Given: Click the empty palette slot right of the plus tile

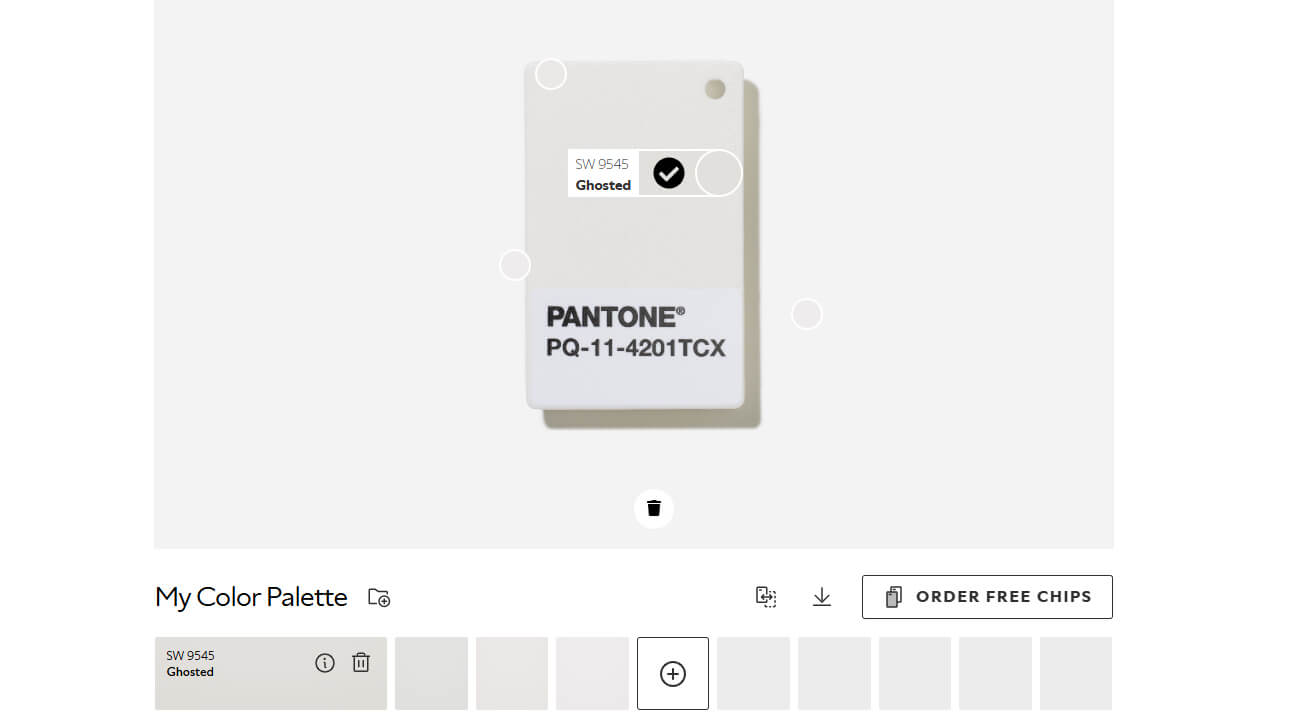Looking at the screenshot, I should [x=754, y=674].
